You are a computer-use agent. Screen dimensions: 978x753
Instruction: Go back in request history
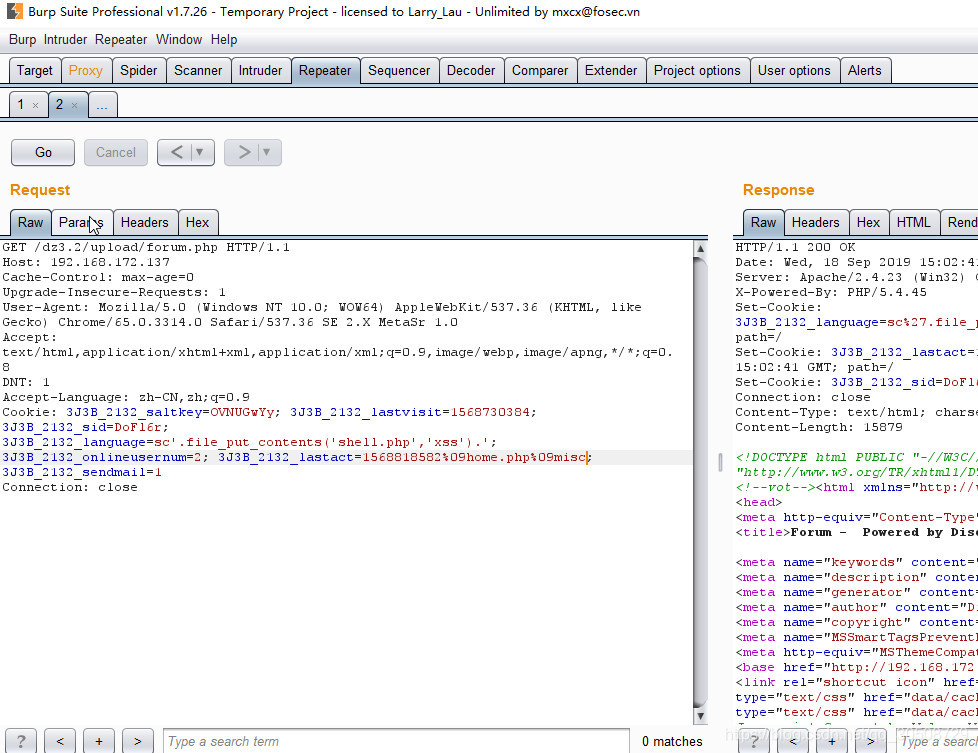click(x=177, y=152)
